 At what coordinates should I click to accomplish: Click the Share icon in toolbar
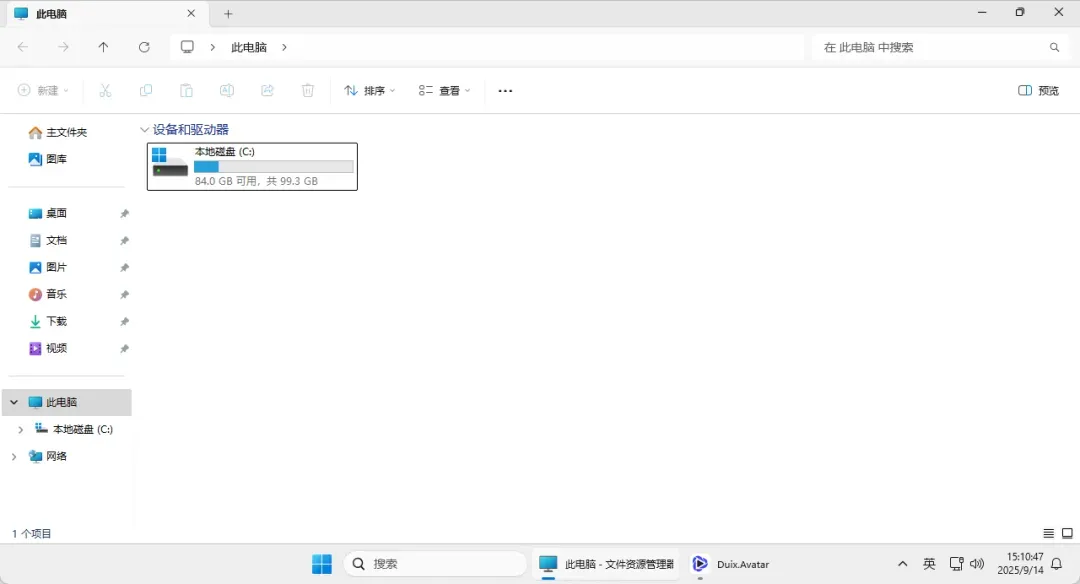pos(267,91)
